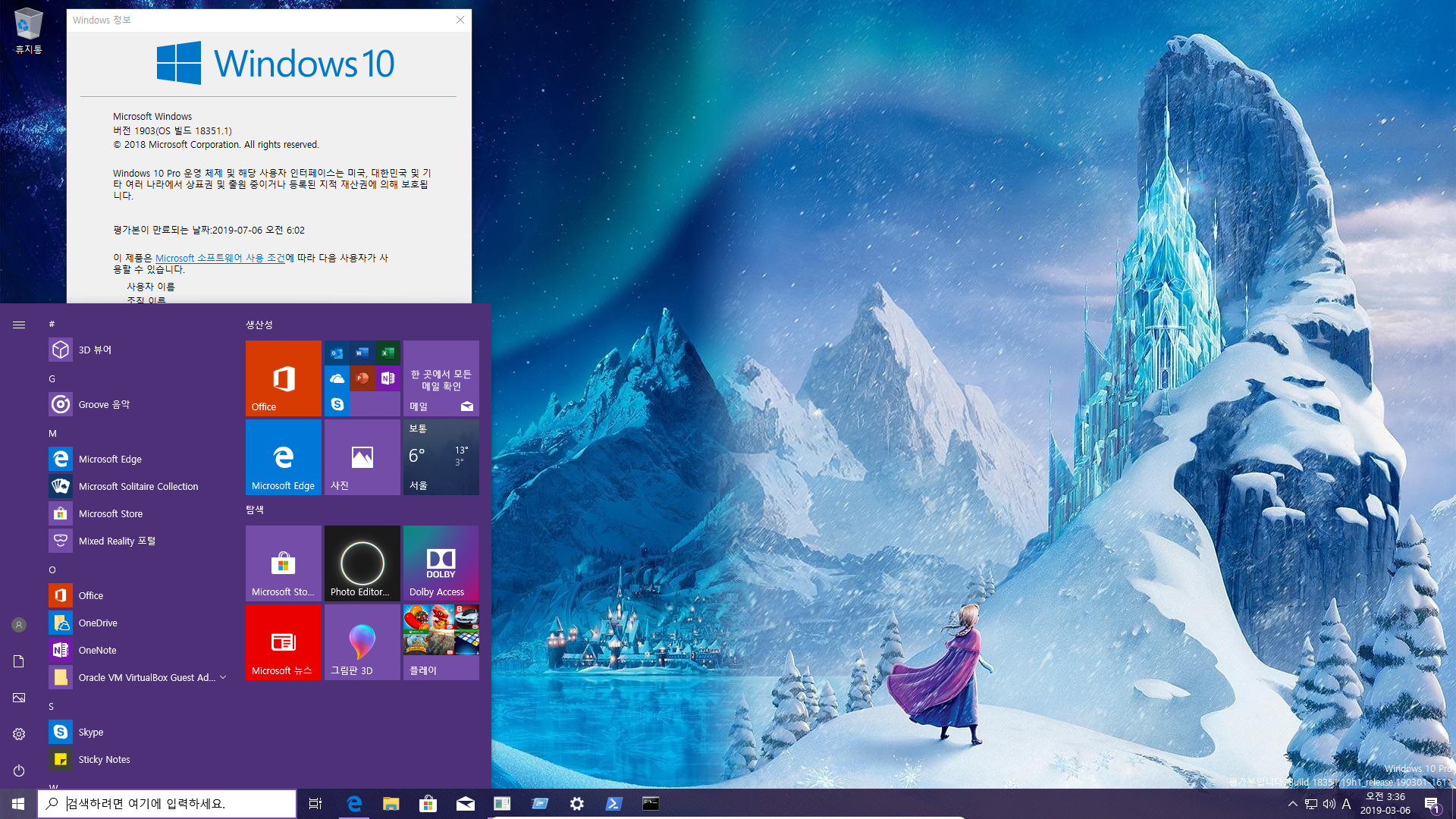Image resolution: width=1456 pixels, height=819 pixels.
Task: Open Settings gear on the taskbar
Action: tap(576, 804)
